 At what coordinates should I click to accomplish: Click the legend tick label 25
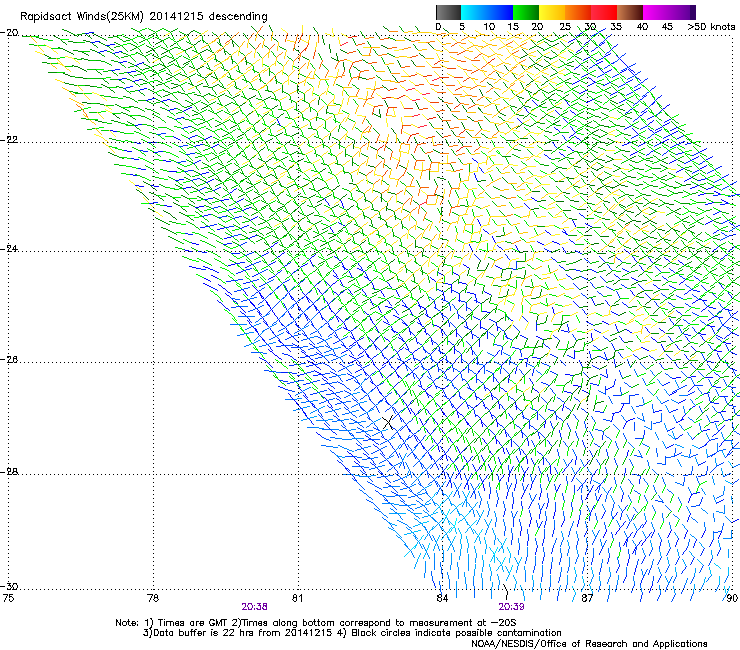(x=565, y=27)
